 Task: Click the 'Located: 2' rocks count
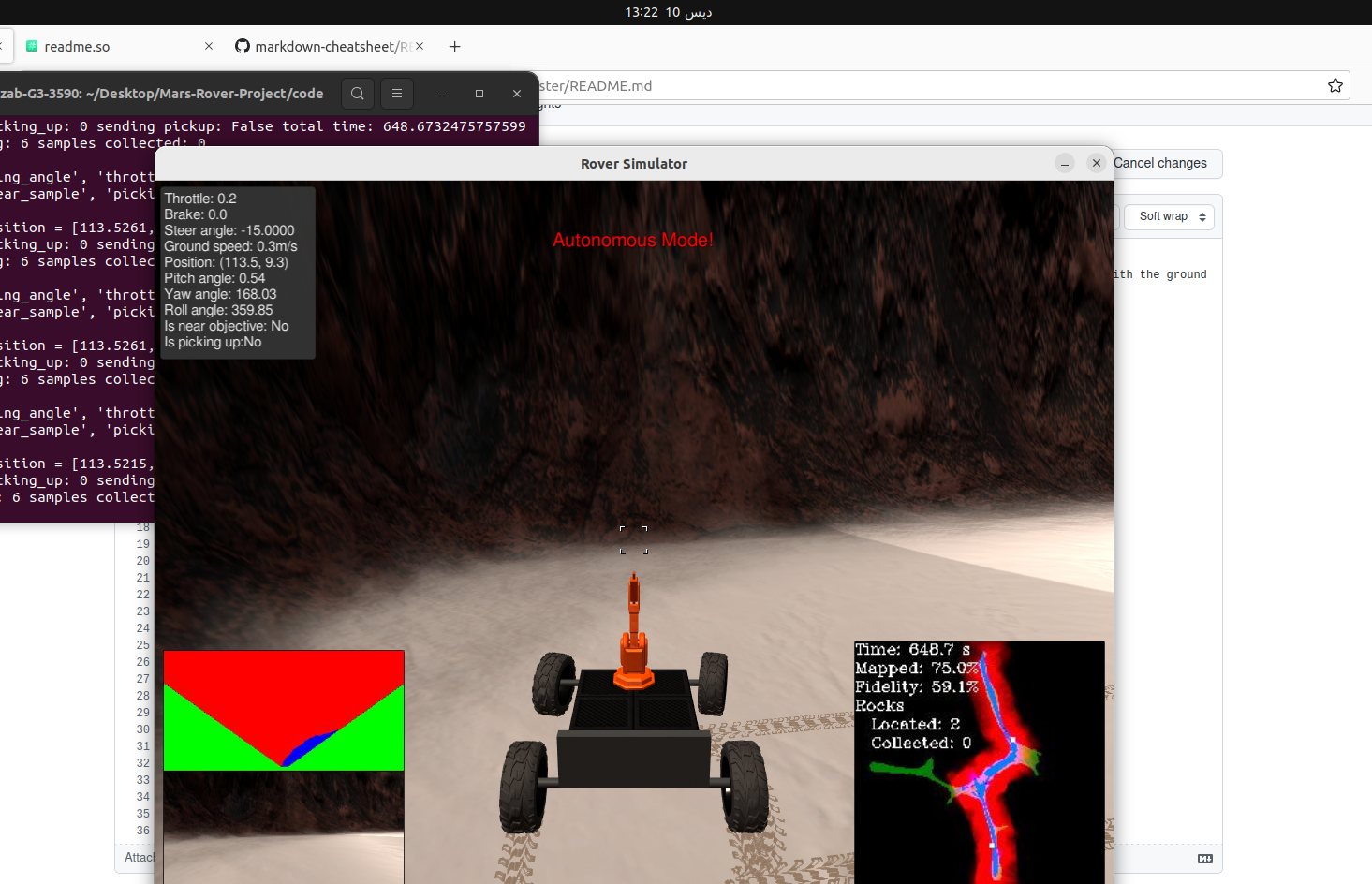915,725
